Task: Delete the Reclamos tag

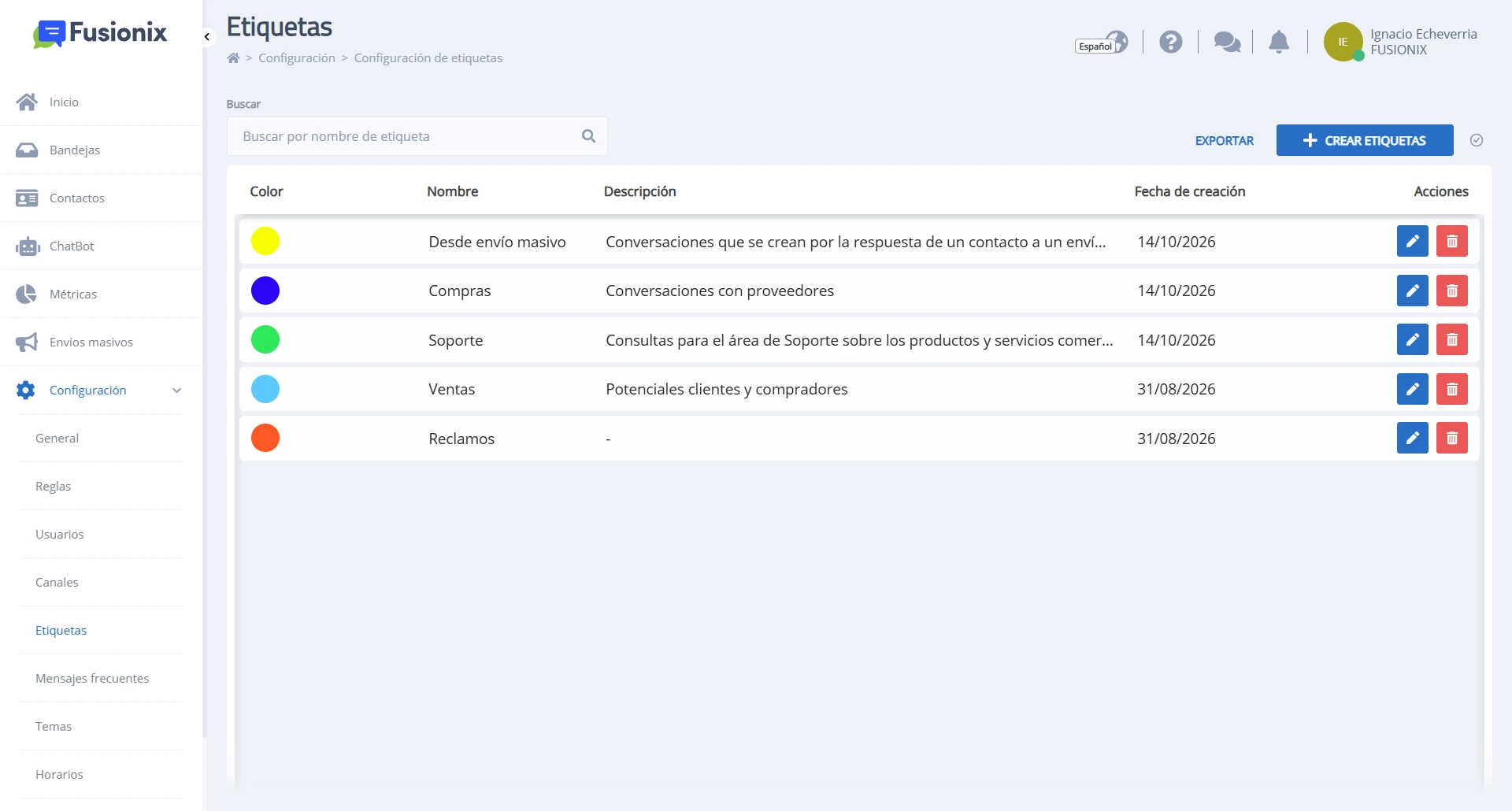Action: coord(1451,438)
